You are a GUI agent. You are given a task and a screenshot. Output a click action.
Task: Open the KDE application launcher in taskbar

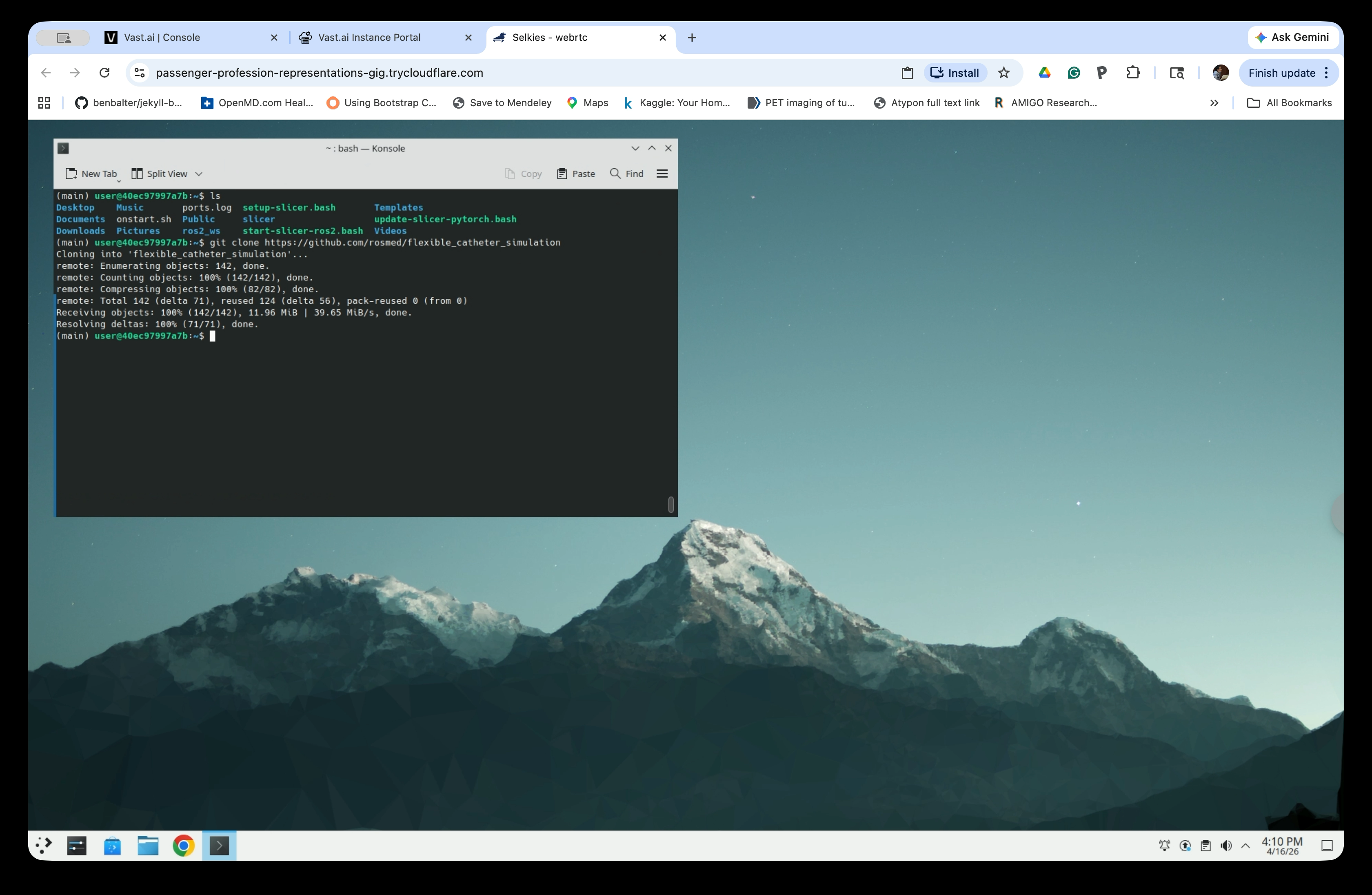click(43, 846)
